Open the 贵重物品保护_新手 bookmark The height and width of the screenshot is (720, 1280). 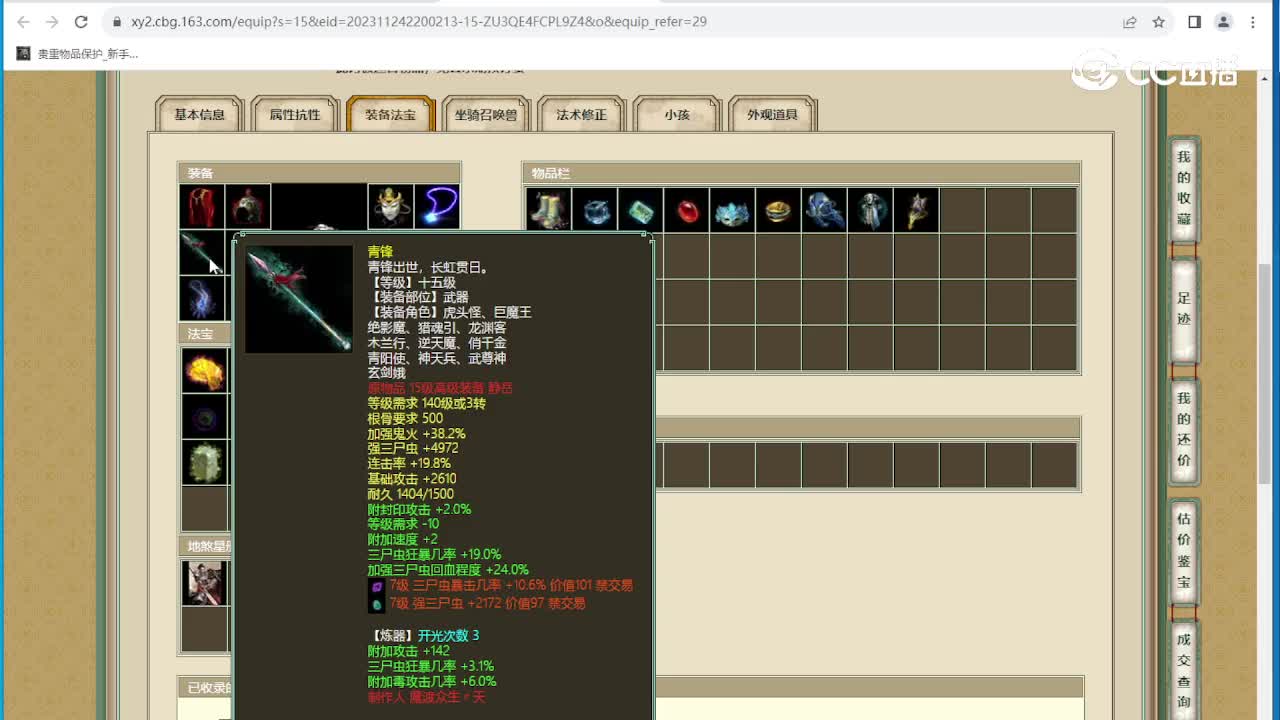click(78, 54)
